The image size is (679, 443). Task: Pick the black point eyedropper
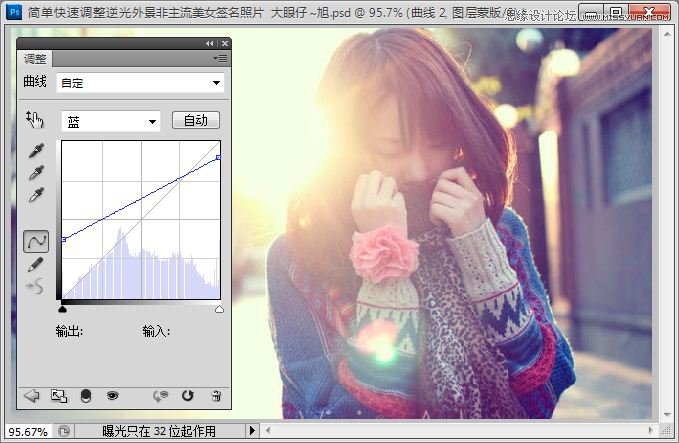[36, 151]
